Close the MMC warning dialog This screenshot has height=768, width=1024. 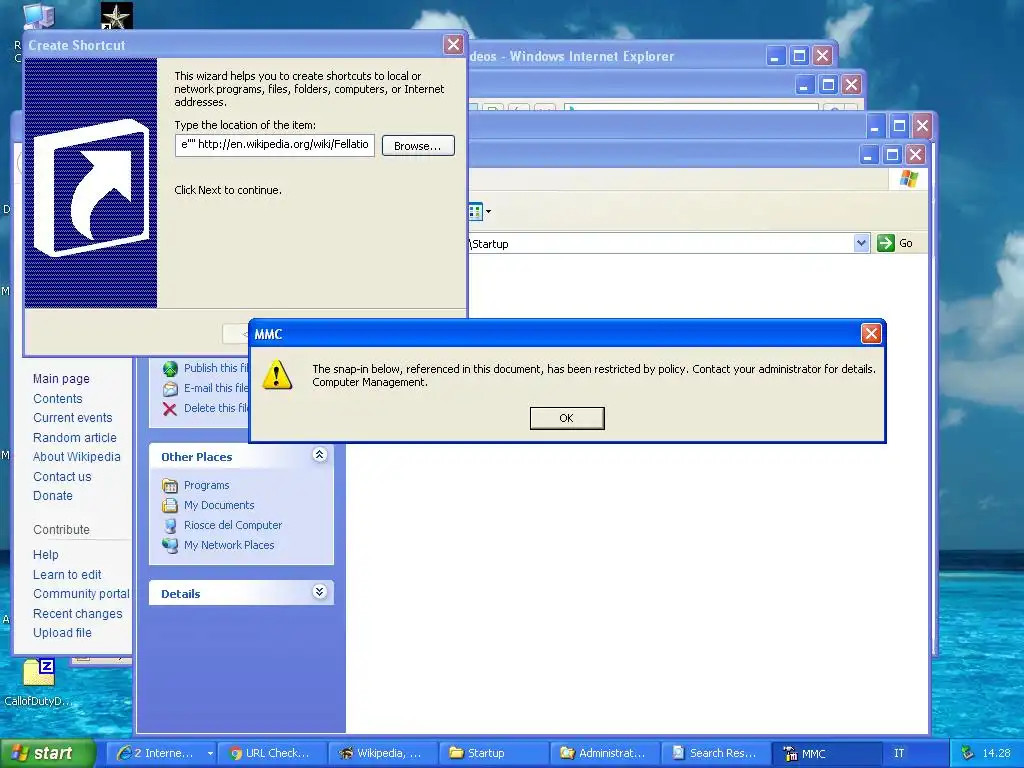click(871, 334)
